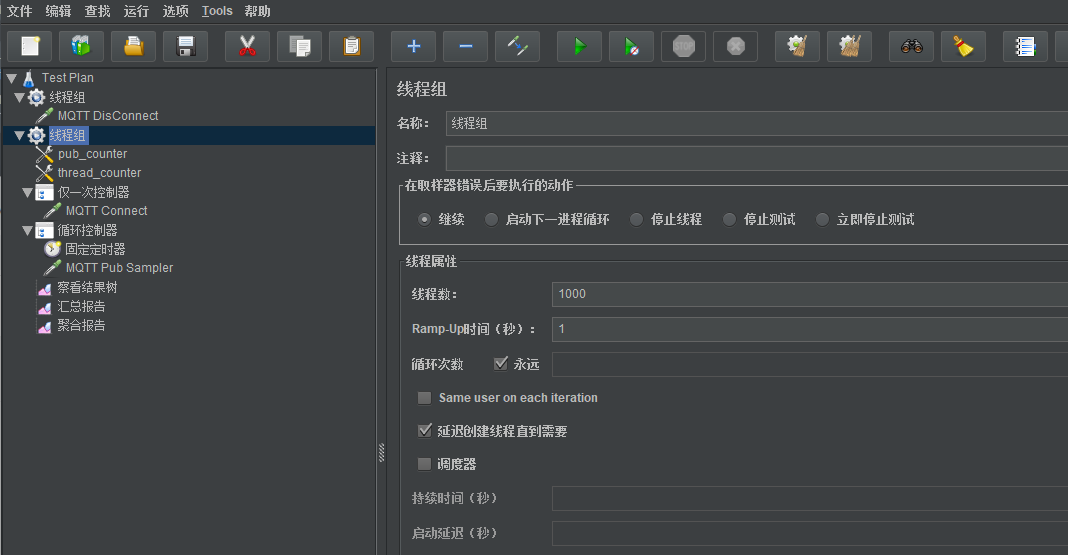The width and height of the screenshot is (1068, 555).
Task: Clear results with single broom icon
Action: [x=798, y=46]
